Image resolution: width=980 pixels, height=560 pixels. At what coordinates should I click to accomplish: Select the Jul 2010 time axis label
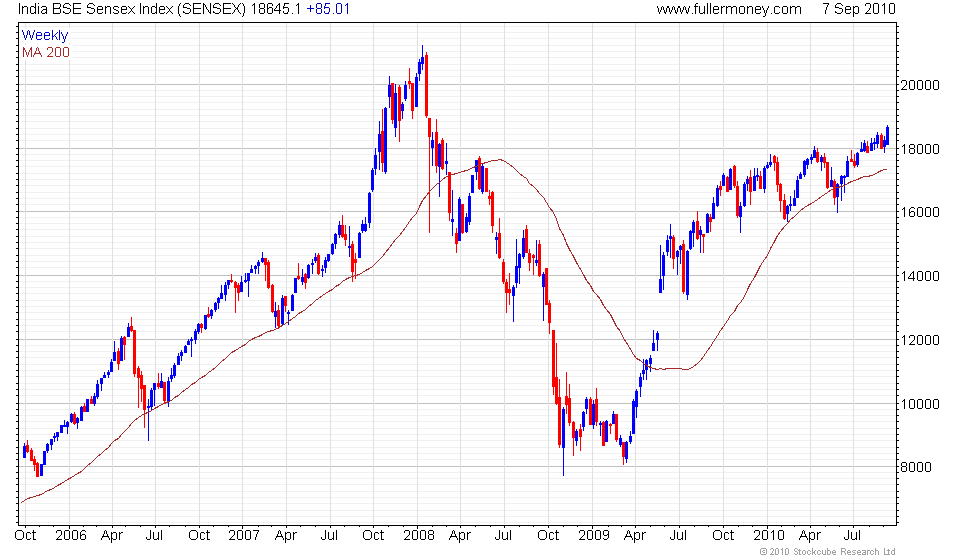click(x=852, y=535)
